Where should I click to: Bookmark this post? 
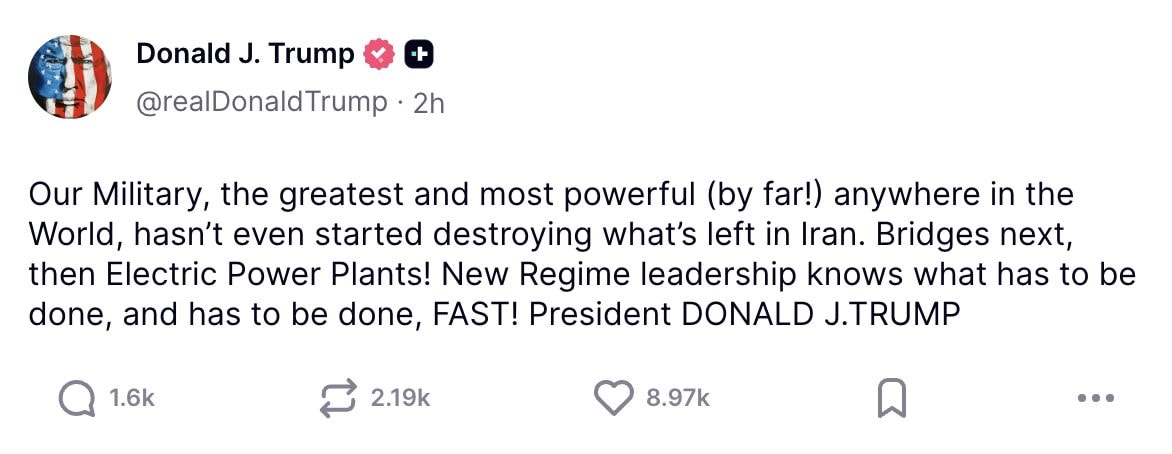[890, 399]
